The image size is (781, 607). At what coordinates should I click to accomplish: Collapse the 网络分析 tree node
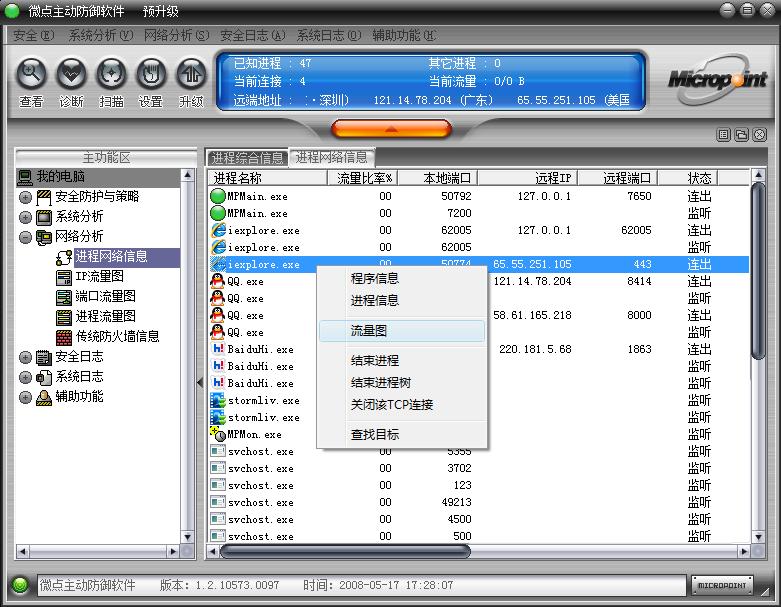click(25, 238)
